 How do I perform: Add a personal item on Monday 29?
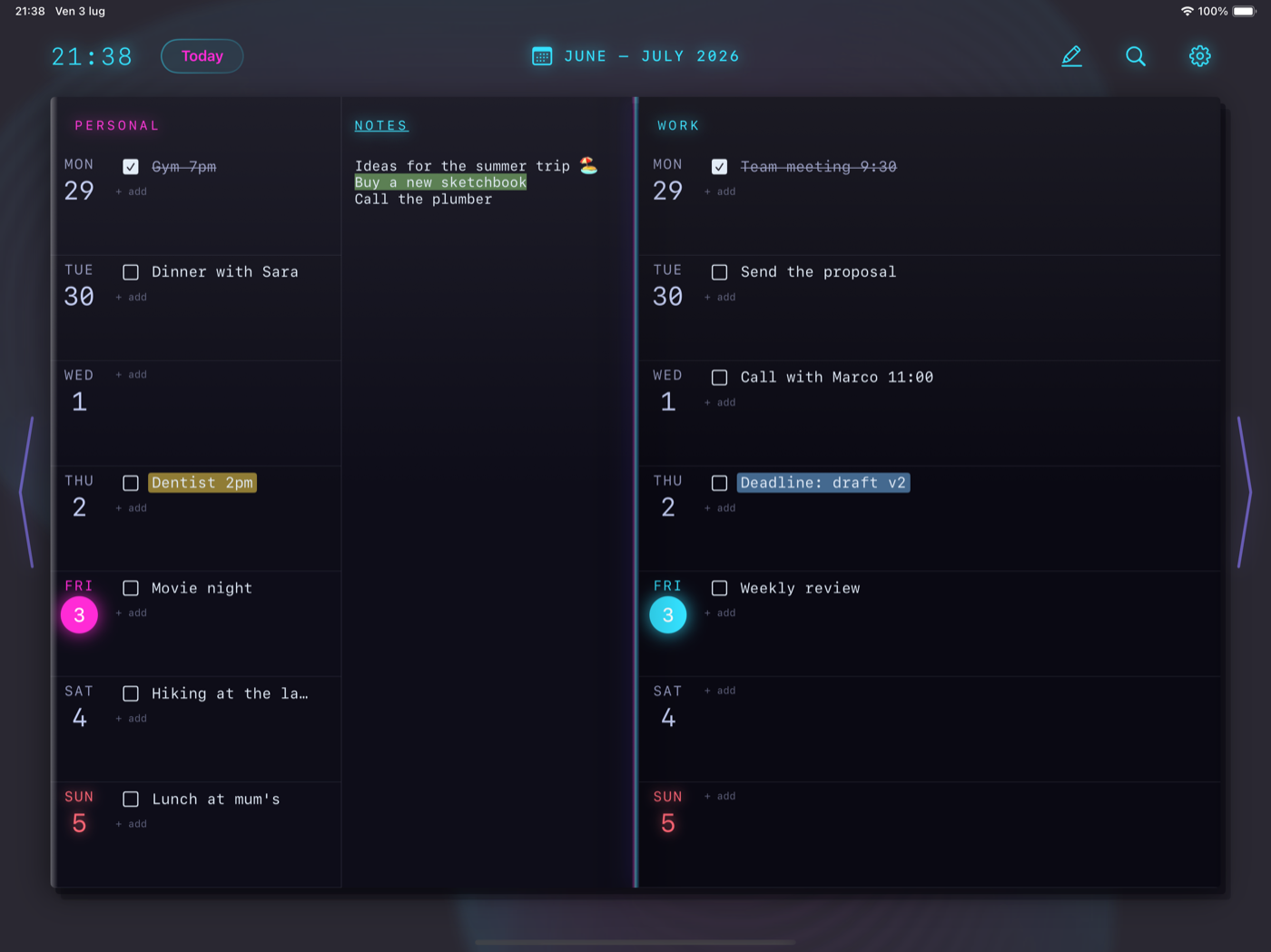click(x=132, y=191)
